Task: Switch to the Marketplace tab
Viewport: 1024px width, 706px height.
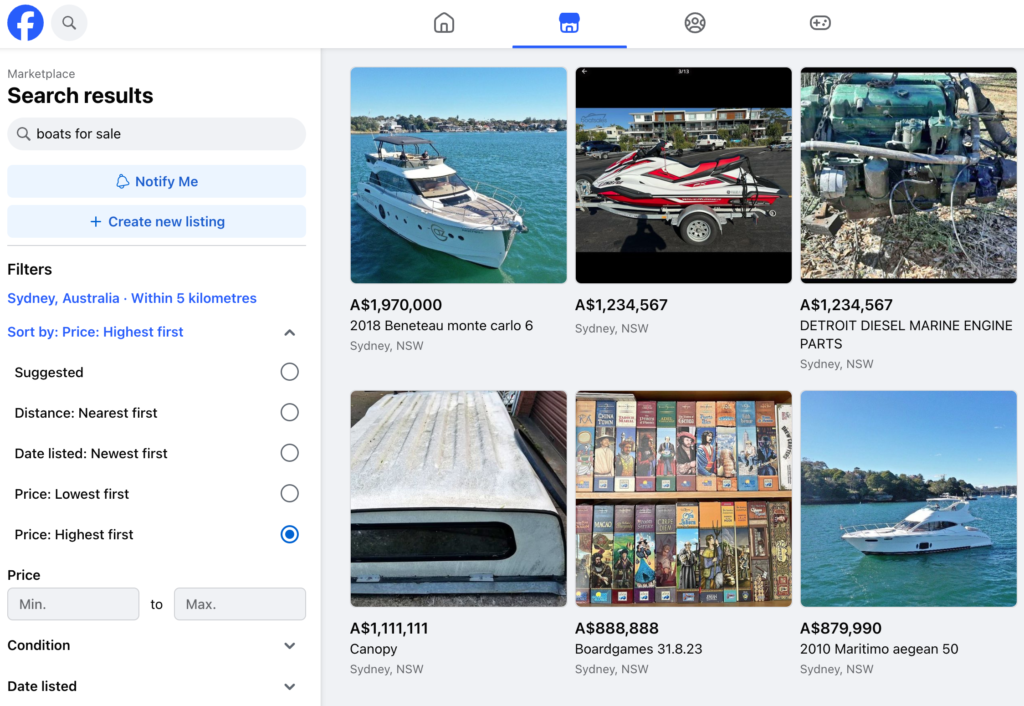Action: [x=569, y=22]
